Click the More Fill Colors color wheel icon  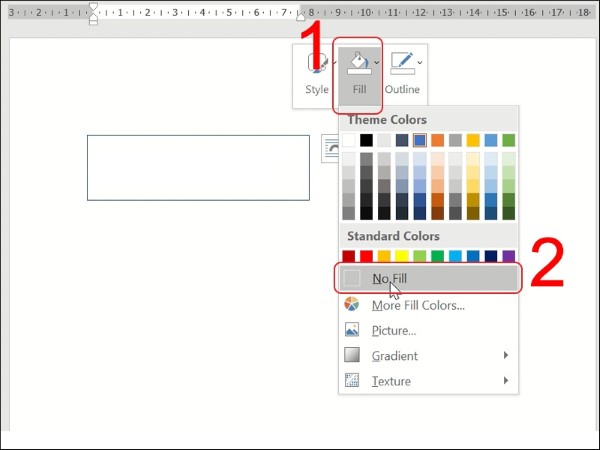pos(351,305)
